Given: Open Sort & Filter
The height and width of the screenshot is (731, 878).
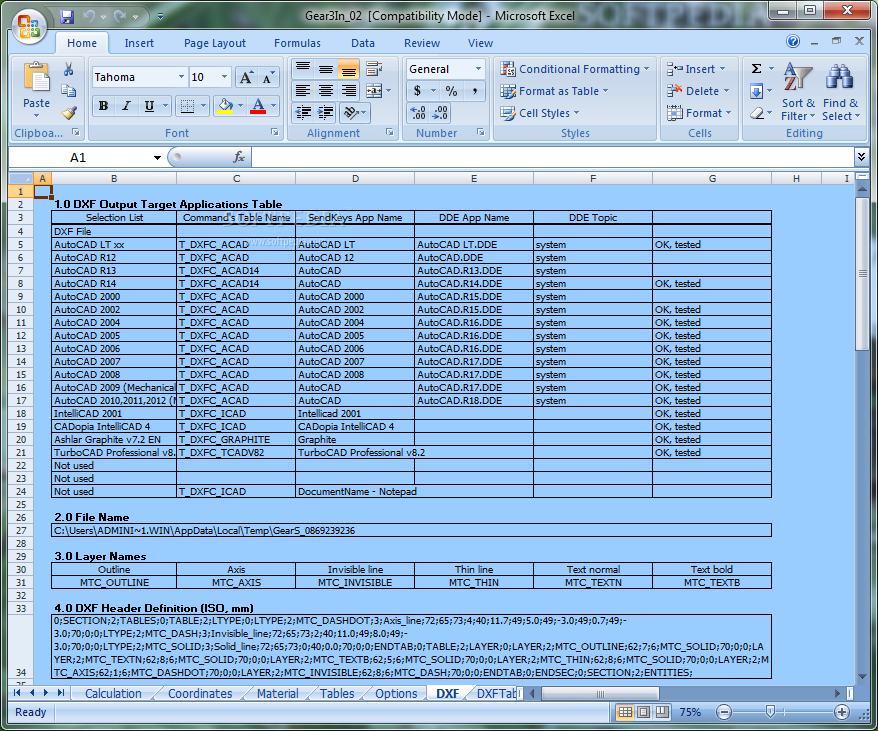Looking at the screenshot, I should pyautogui.click(x=798, y=91).
